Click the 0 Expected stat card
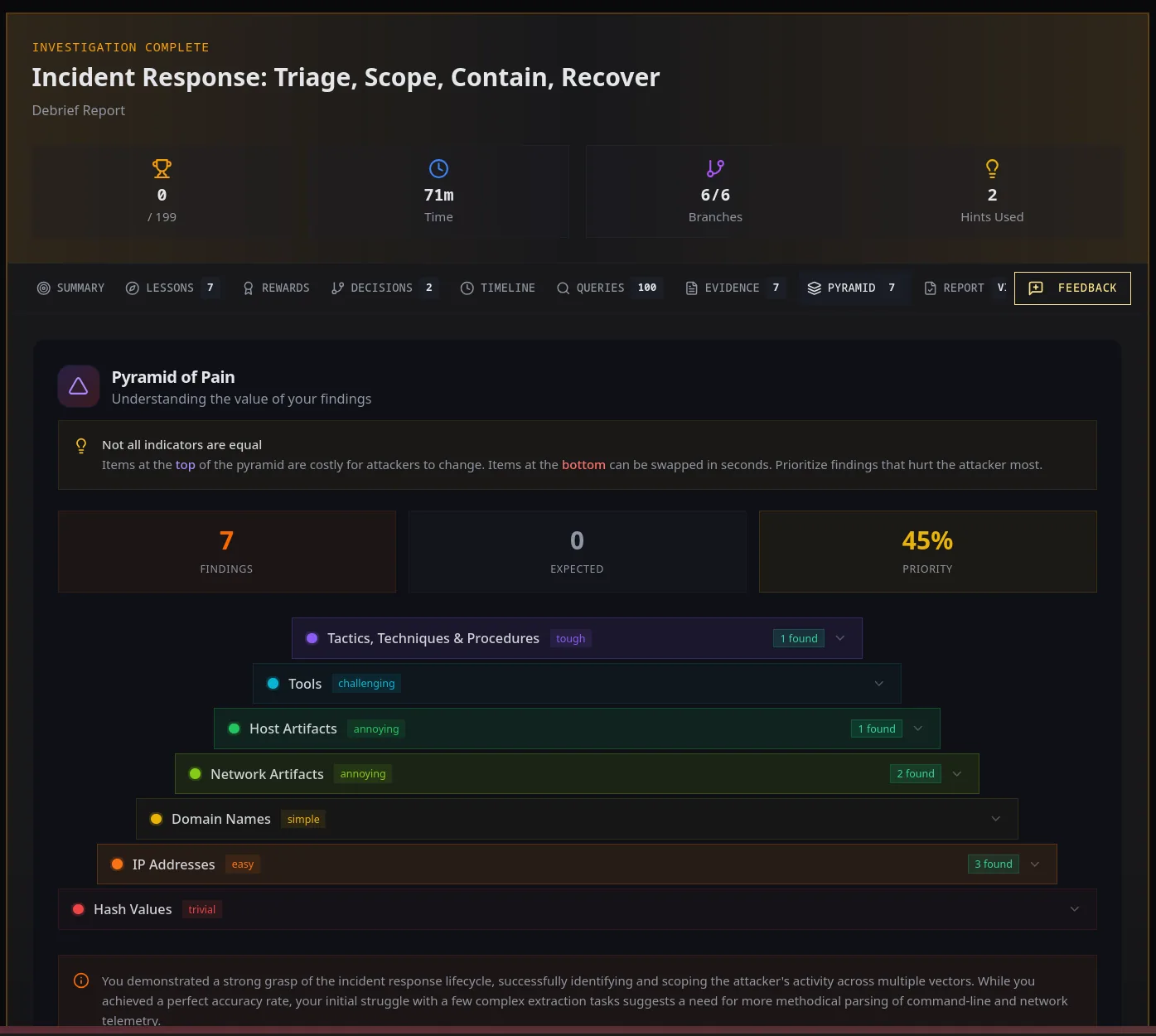1156x1036 pixels. (x=578, y=551)
